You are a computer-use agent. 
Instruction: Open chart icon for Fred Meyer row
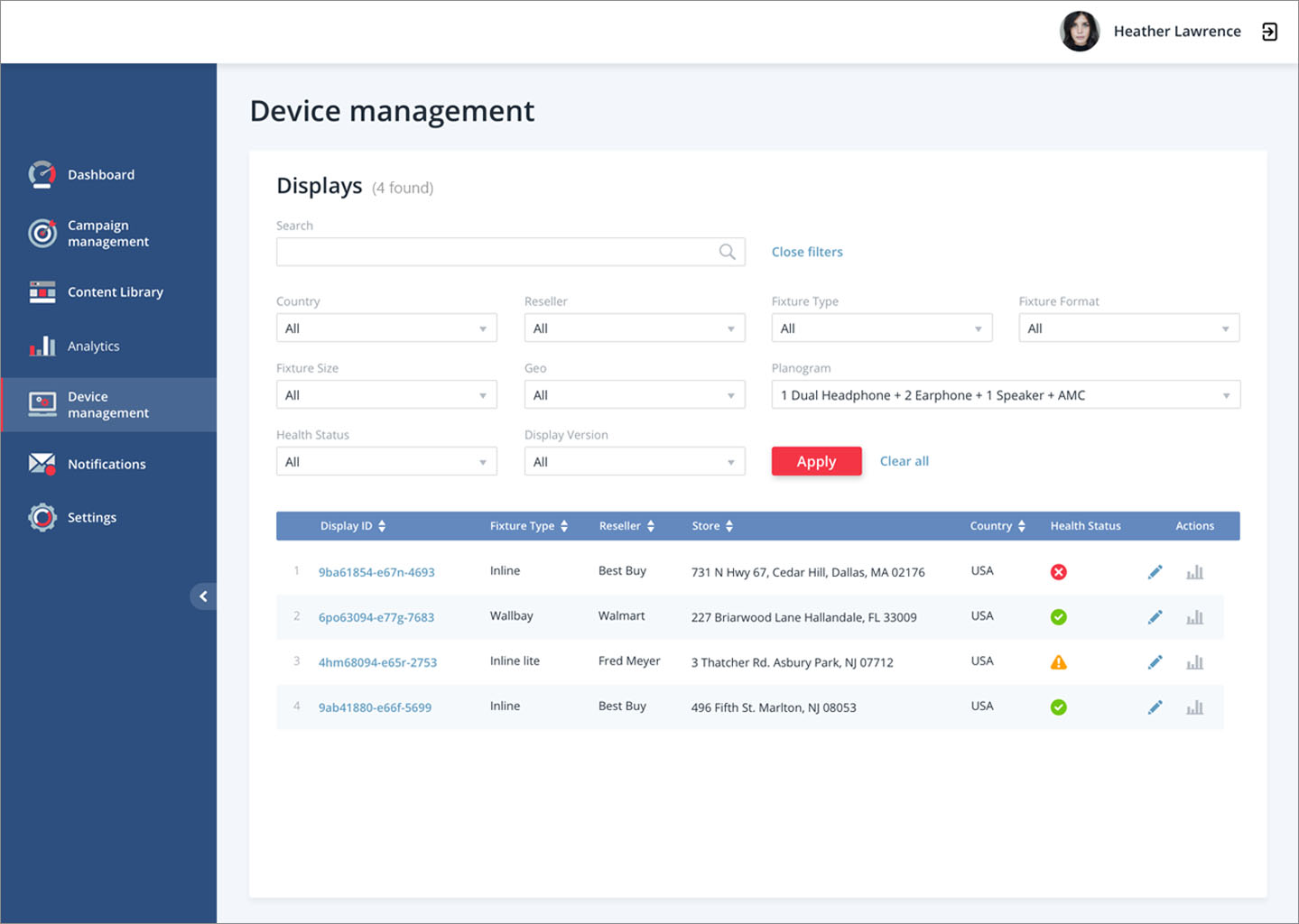(1194, 662)
